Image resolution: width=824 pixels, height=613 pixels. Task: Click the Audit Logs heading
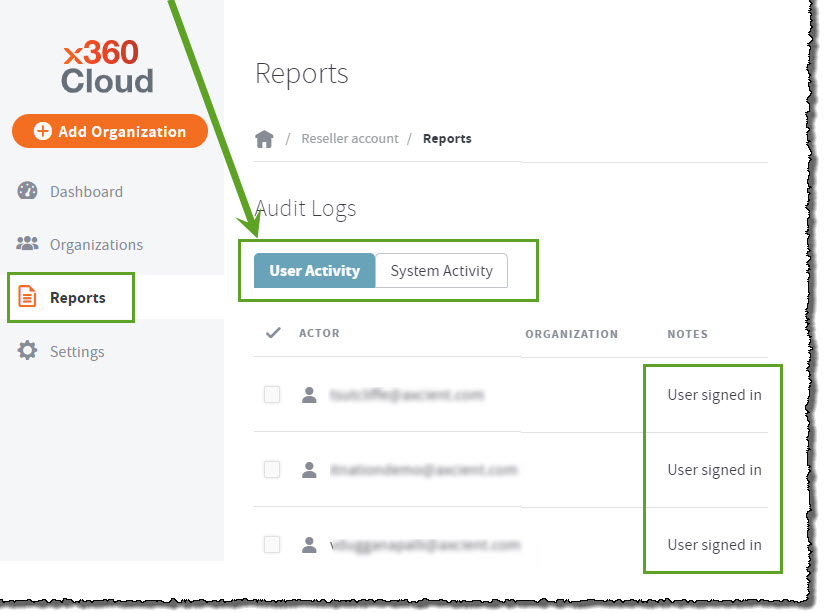[305, 209]
